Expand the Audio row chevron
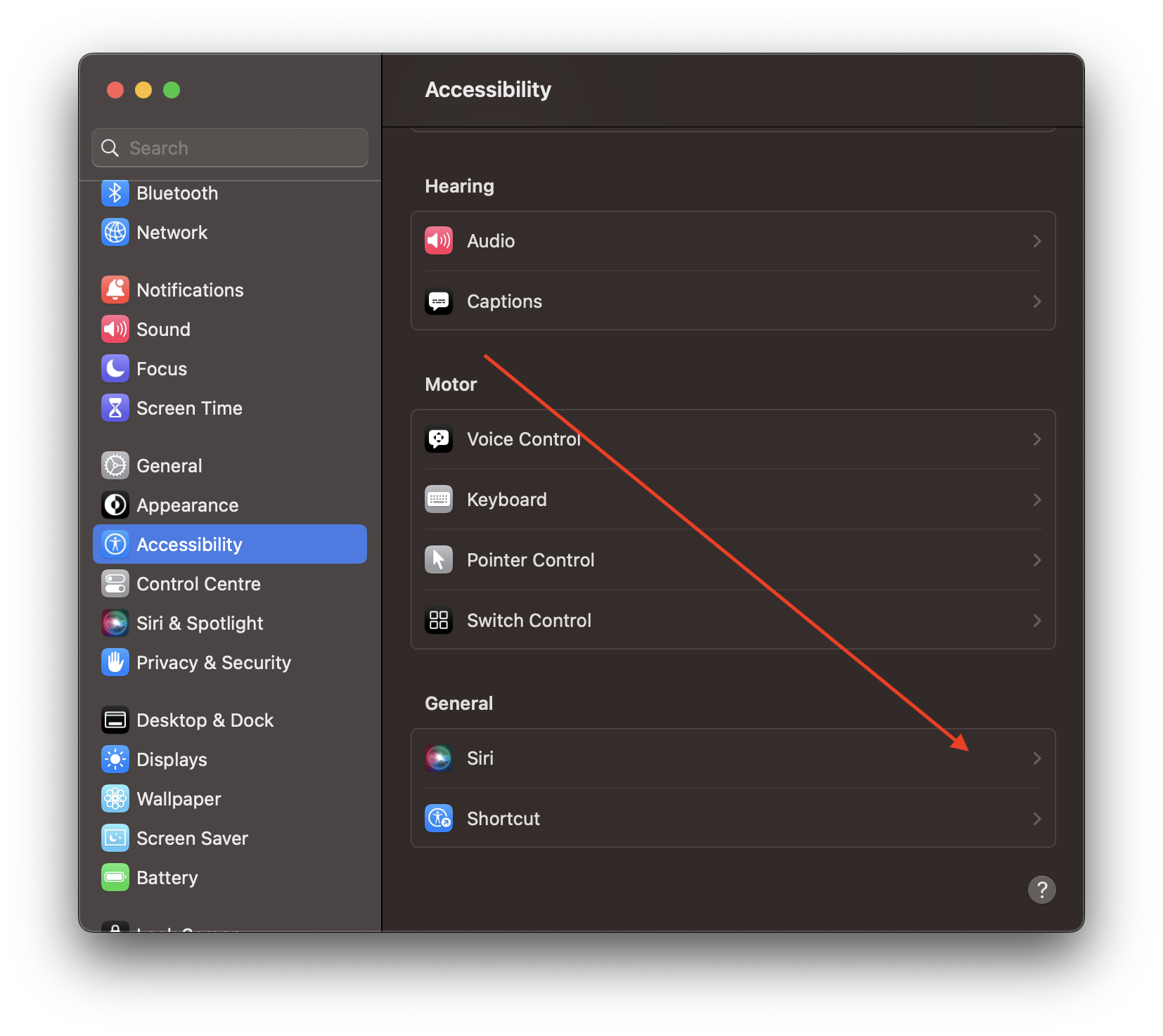This screenshot has width=1163, height=1036. coord(1036,241)
